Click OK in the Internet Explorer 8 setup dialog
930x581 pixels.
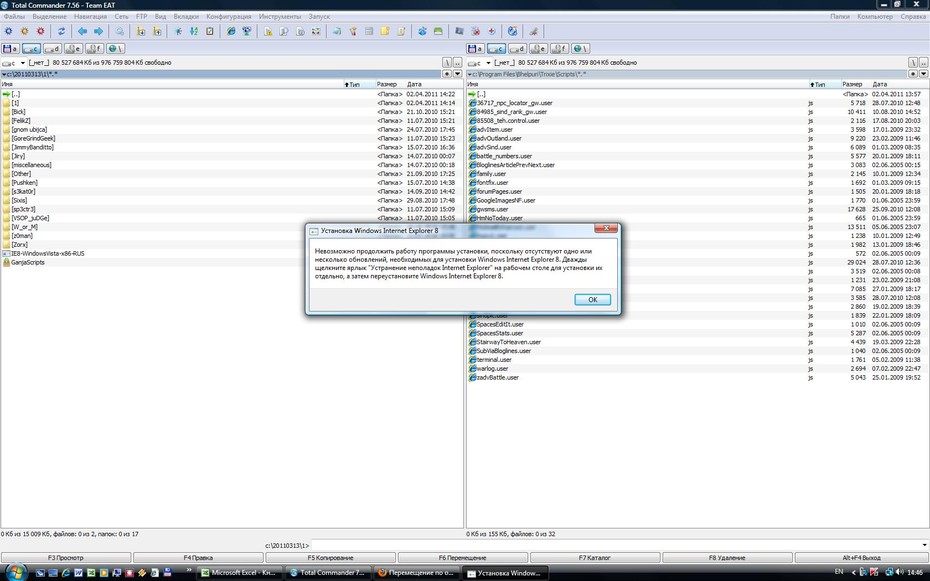point(593,299)
